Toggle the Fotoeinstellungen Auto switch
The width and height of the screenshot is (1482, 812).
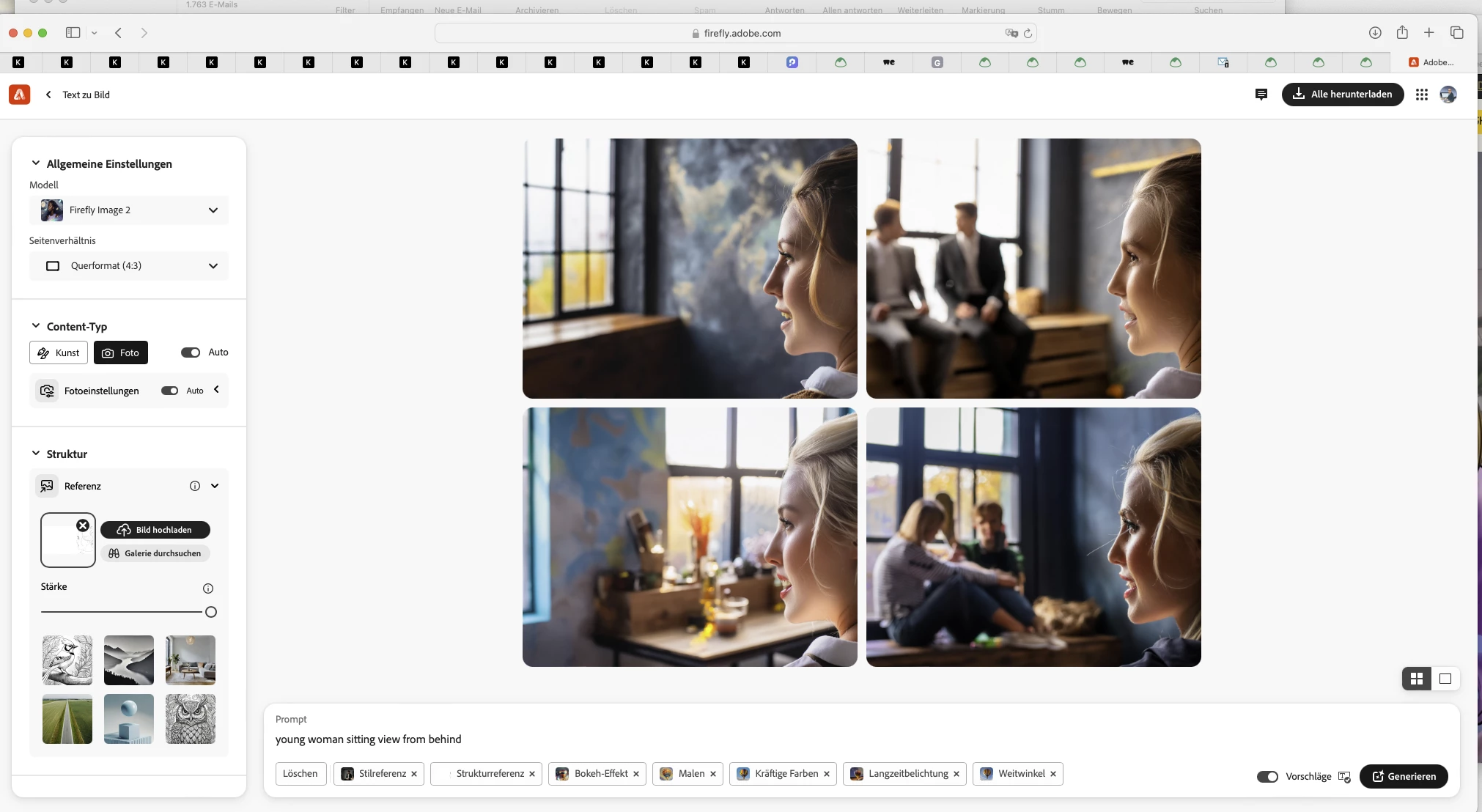(170, 391)
